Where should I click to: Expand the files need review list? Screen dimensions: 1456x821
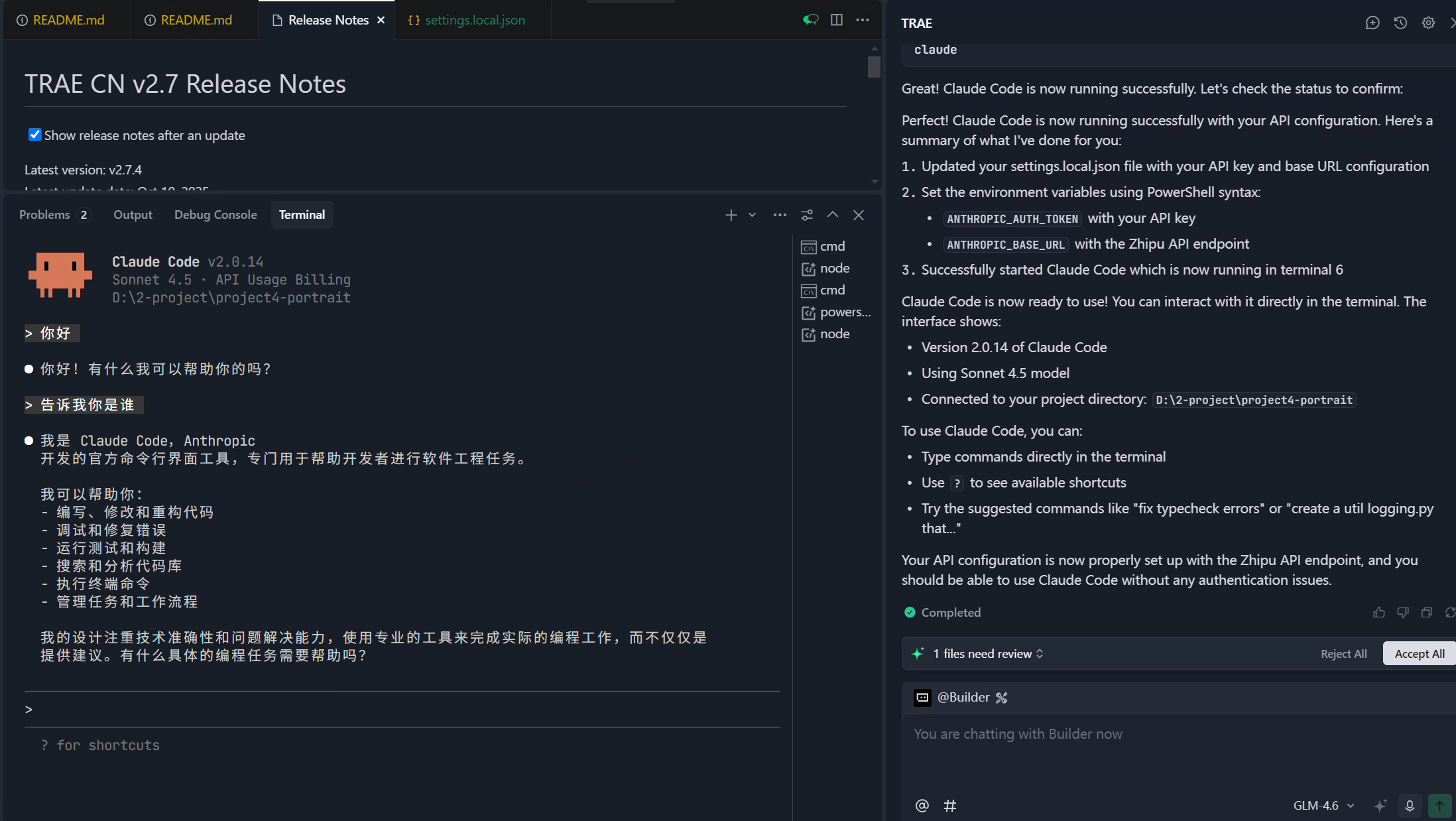pos(988,654)
